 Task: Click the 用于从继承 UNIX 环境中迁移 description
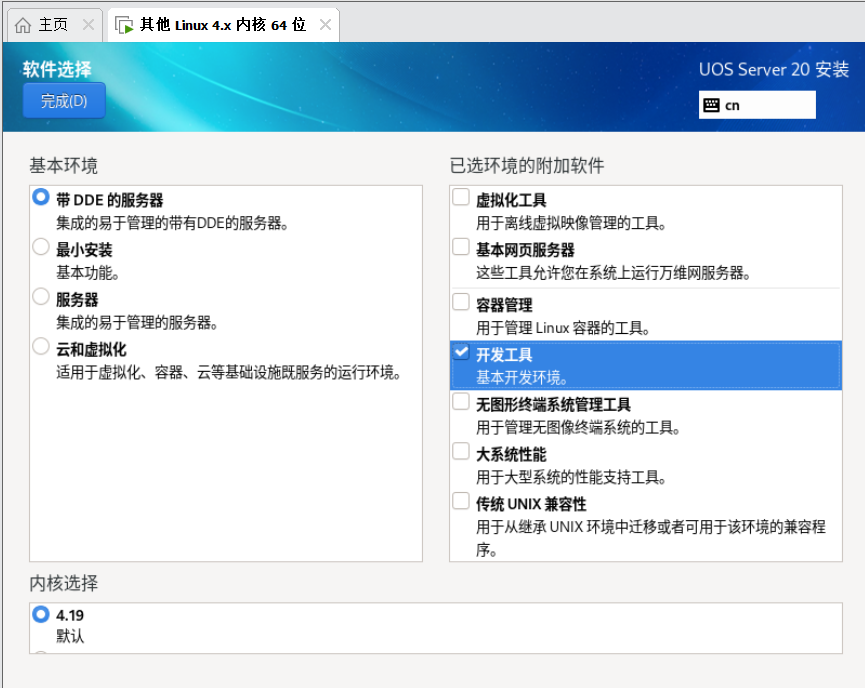point(651,538)
